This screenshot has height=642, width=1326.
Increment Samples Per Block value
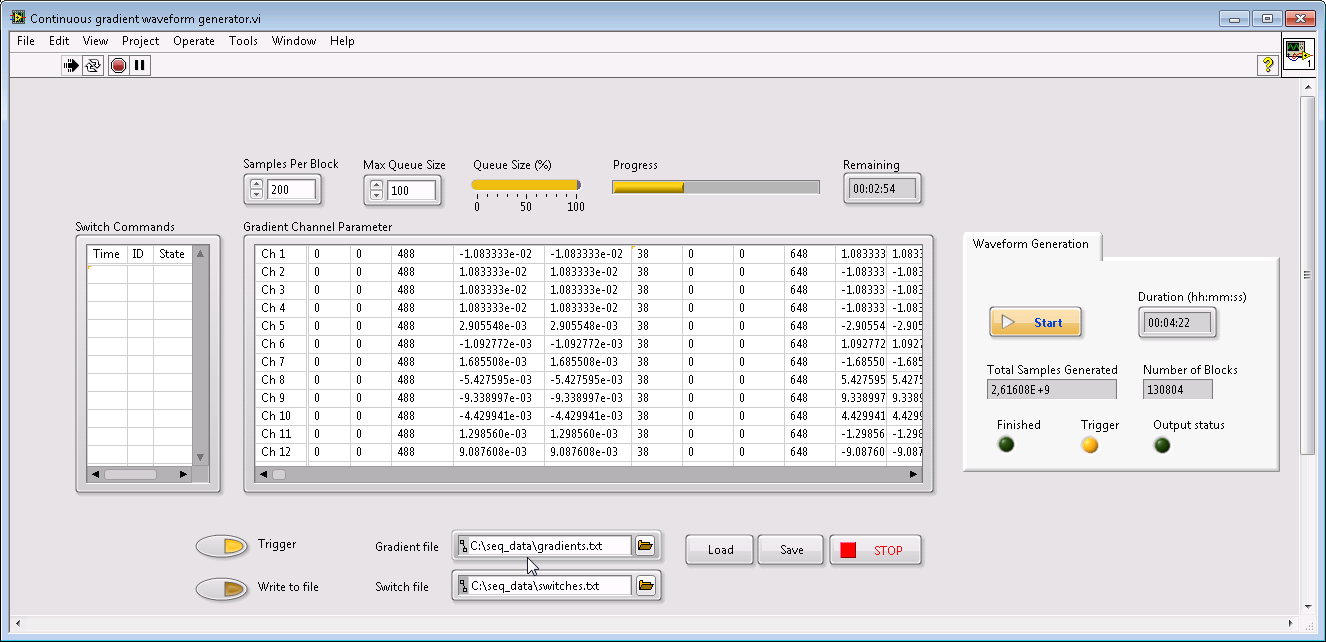(x=256, y=184)
